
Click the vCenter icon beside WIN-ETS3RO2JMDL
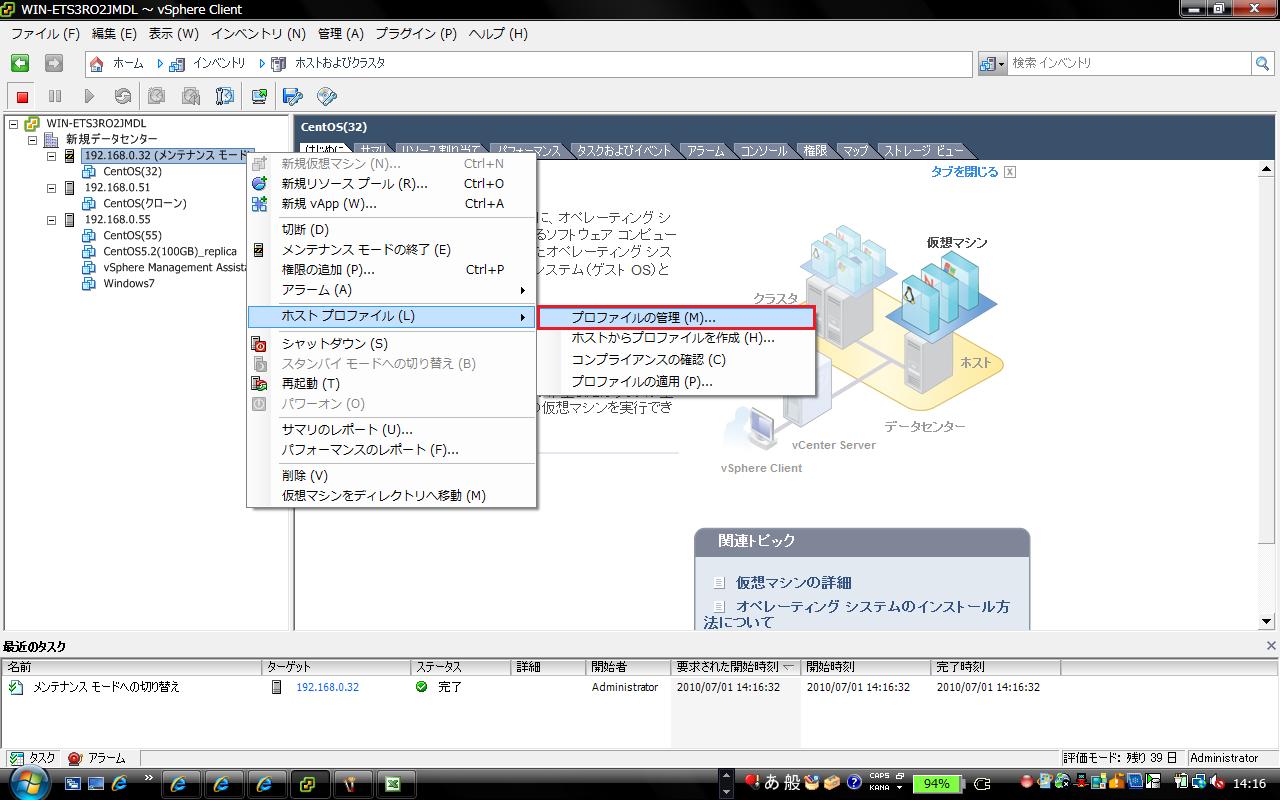point(32,124)
